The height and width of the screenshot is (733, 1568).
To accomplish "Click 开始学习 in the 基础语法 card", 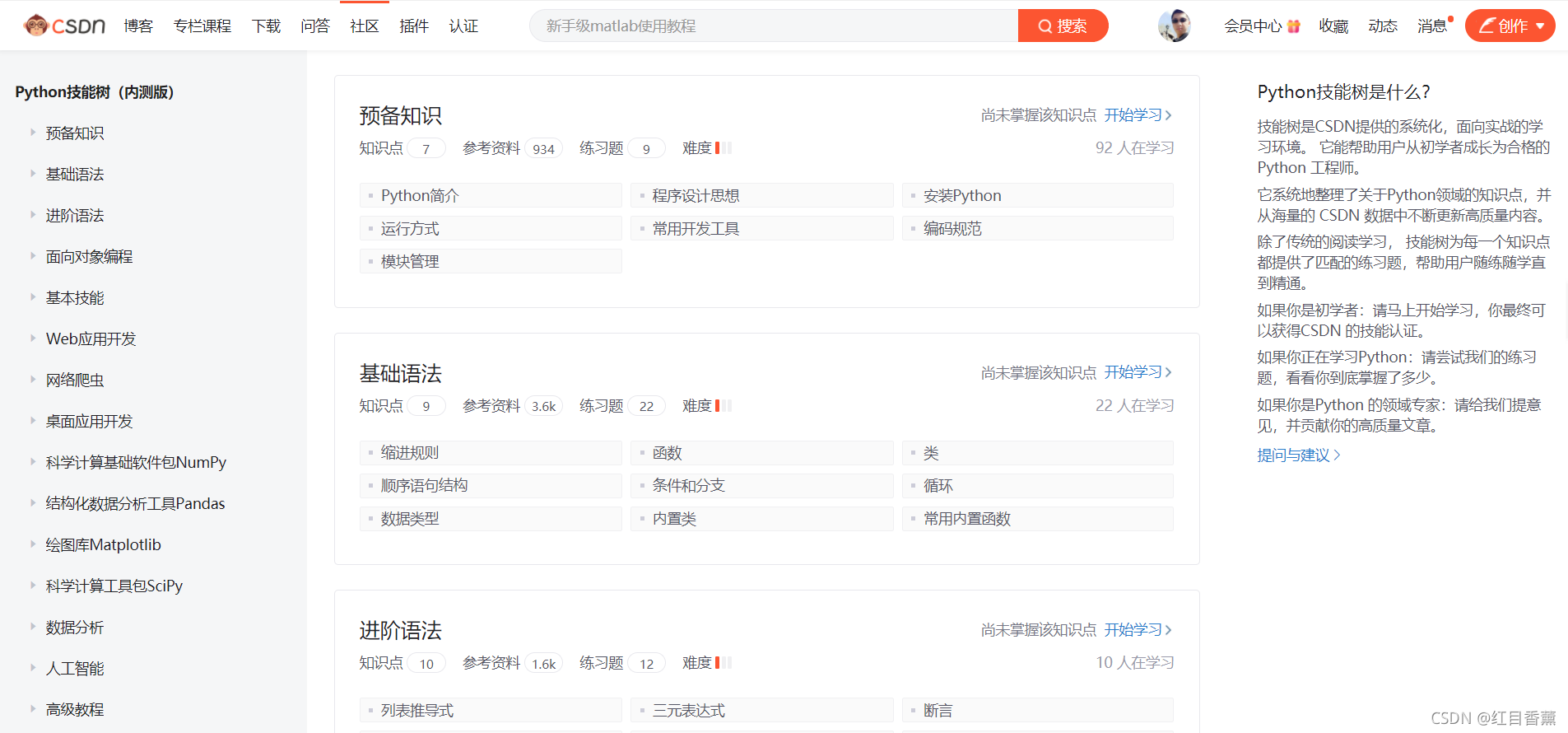I will coord(1138,372).
